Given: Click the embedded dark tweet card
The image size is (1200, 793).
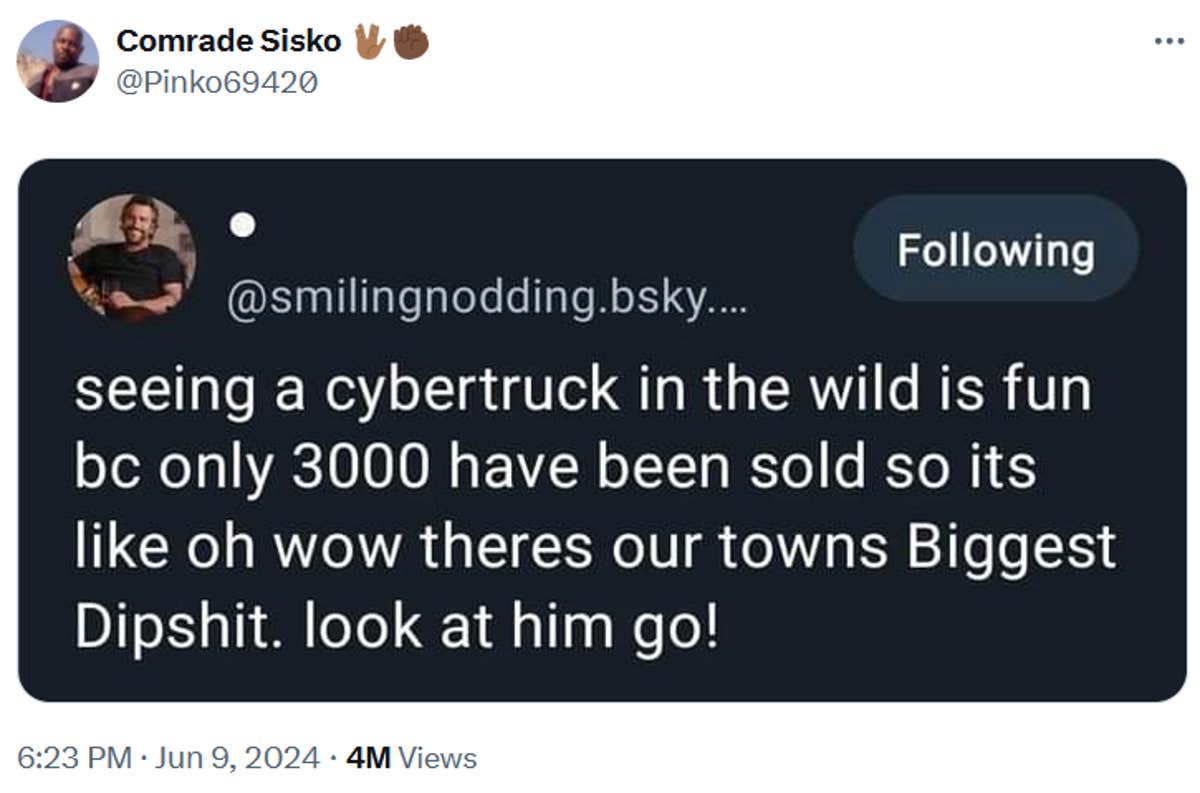Looking at the screenshot, I should (x=600, y=430).
